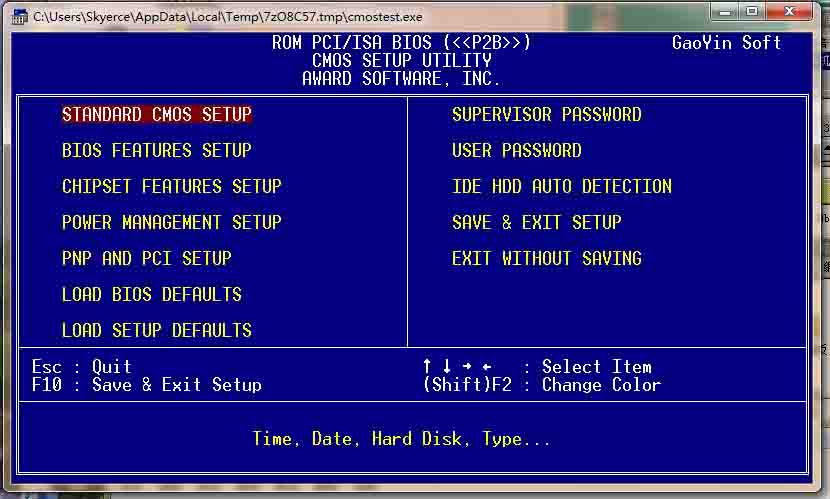
Task: Run IDE HDD AUTO DETECTION
Action: coord(562,186)
